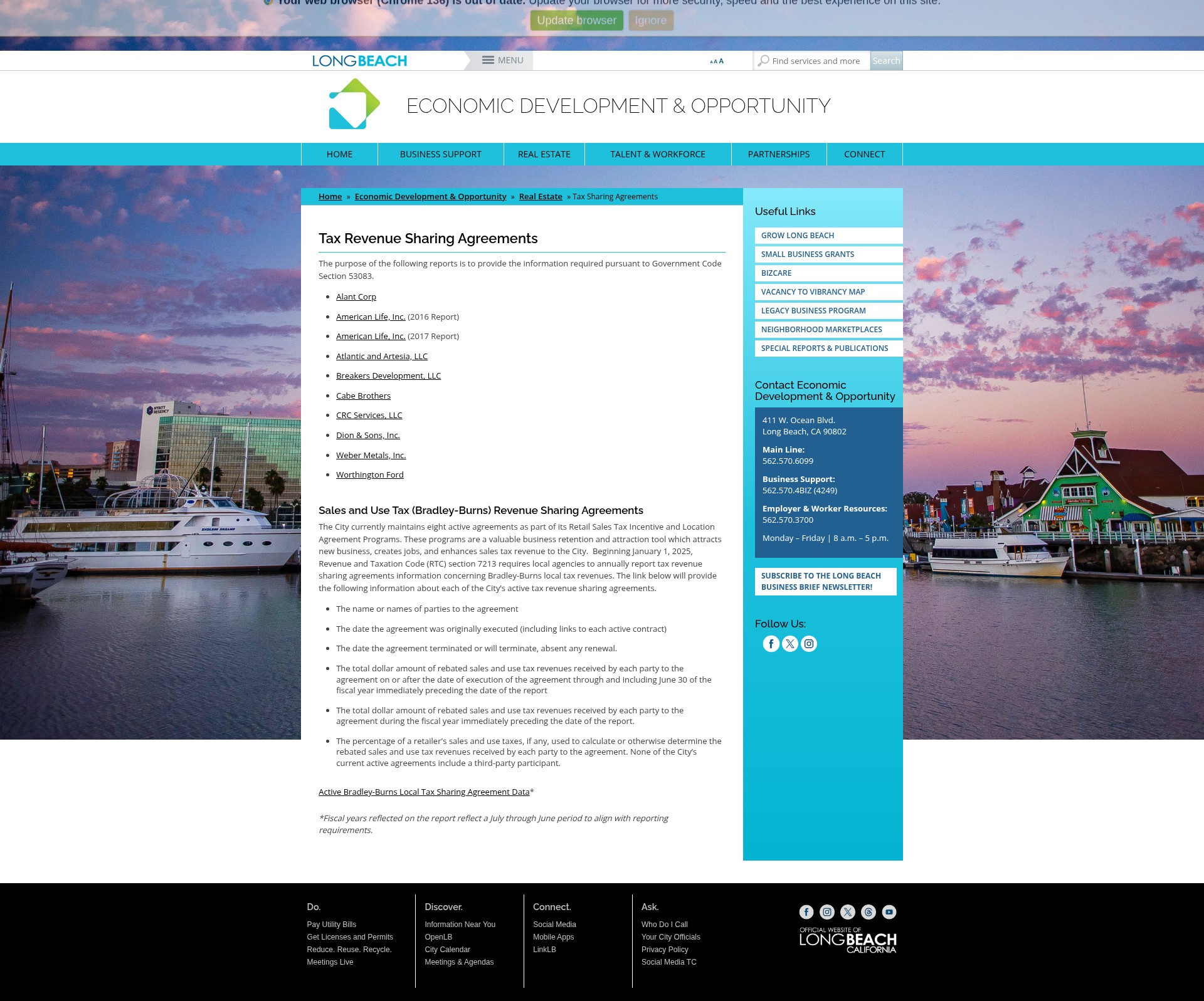Open Facebook icon under Follow Us

coord(771,644)
